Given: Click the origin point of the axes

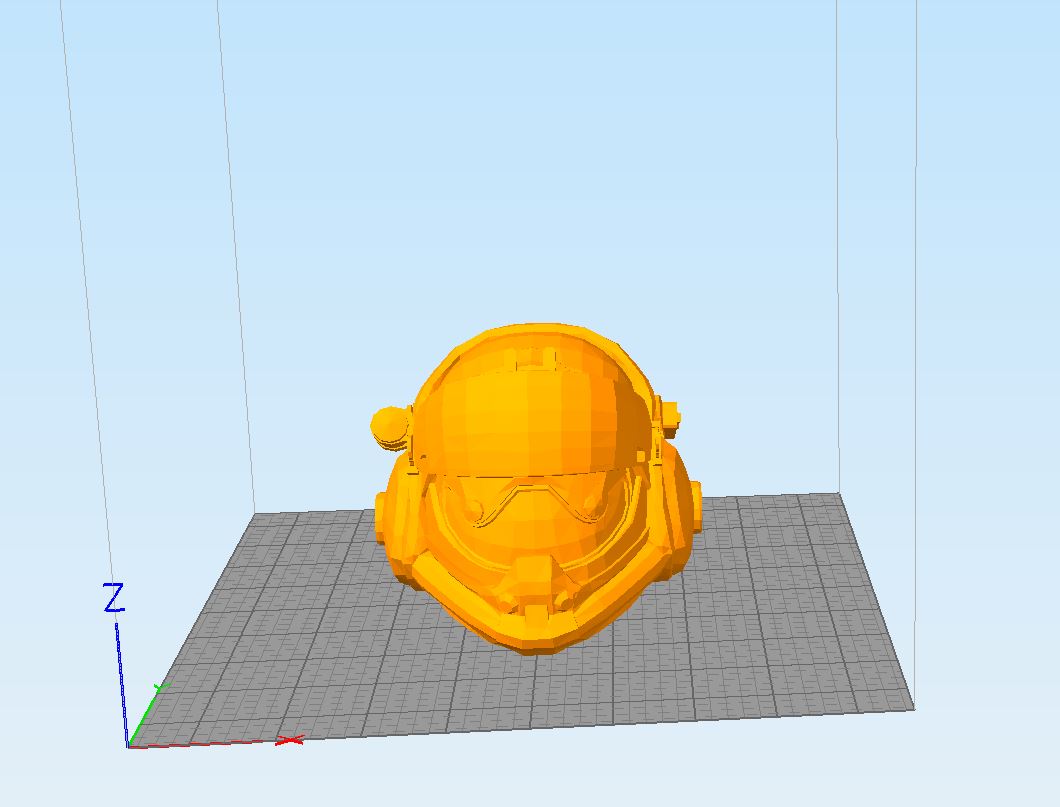Looking at the screenshot, I should pyautogui.click(x=128, y=746).
